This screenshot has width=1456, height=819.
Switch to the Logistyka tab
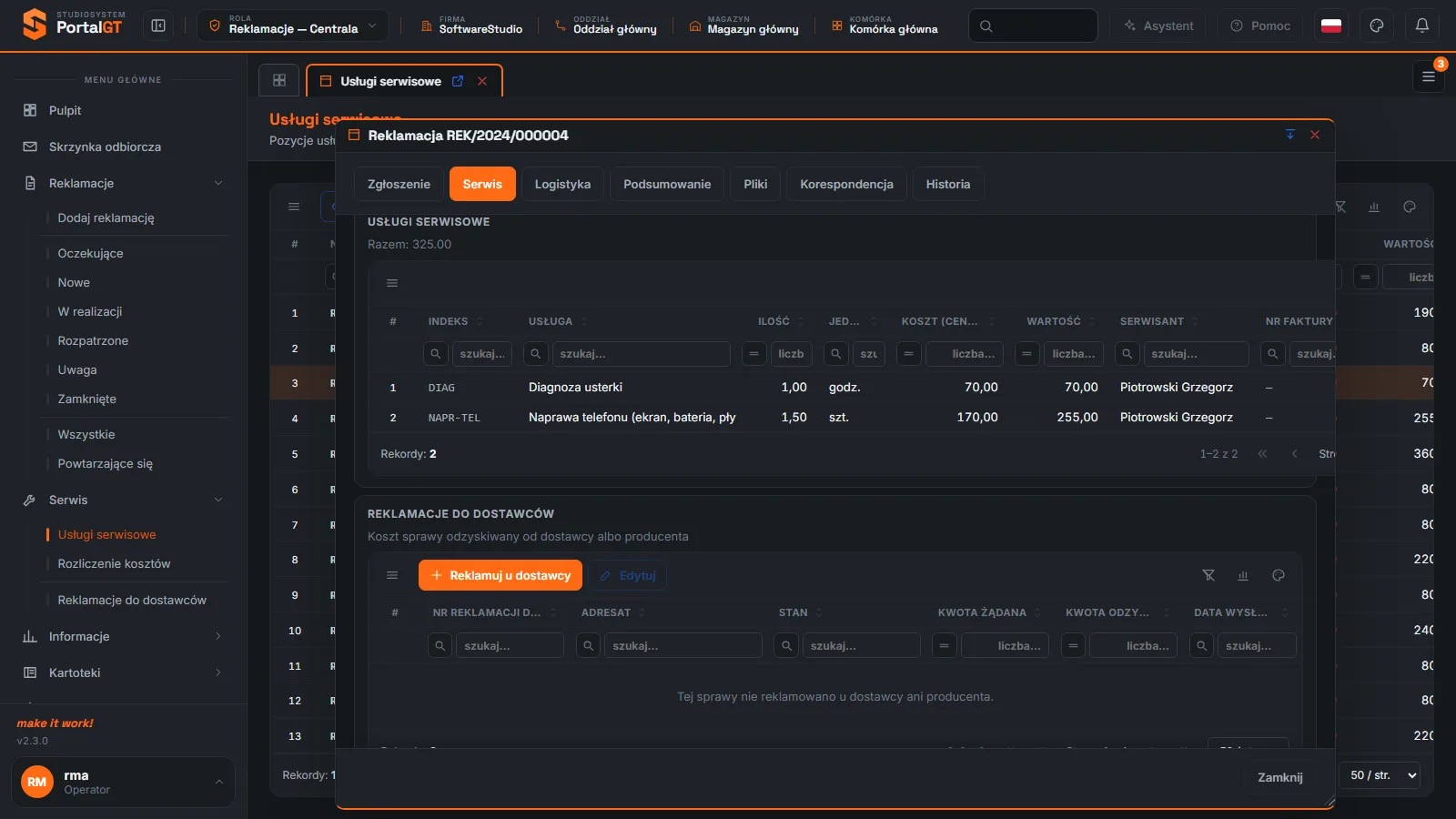click(x=562, y=184)
